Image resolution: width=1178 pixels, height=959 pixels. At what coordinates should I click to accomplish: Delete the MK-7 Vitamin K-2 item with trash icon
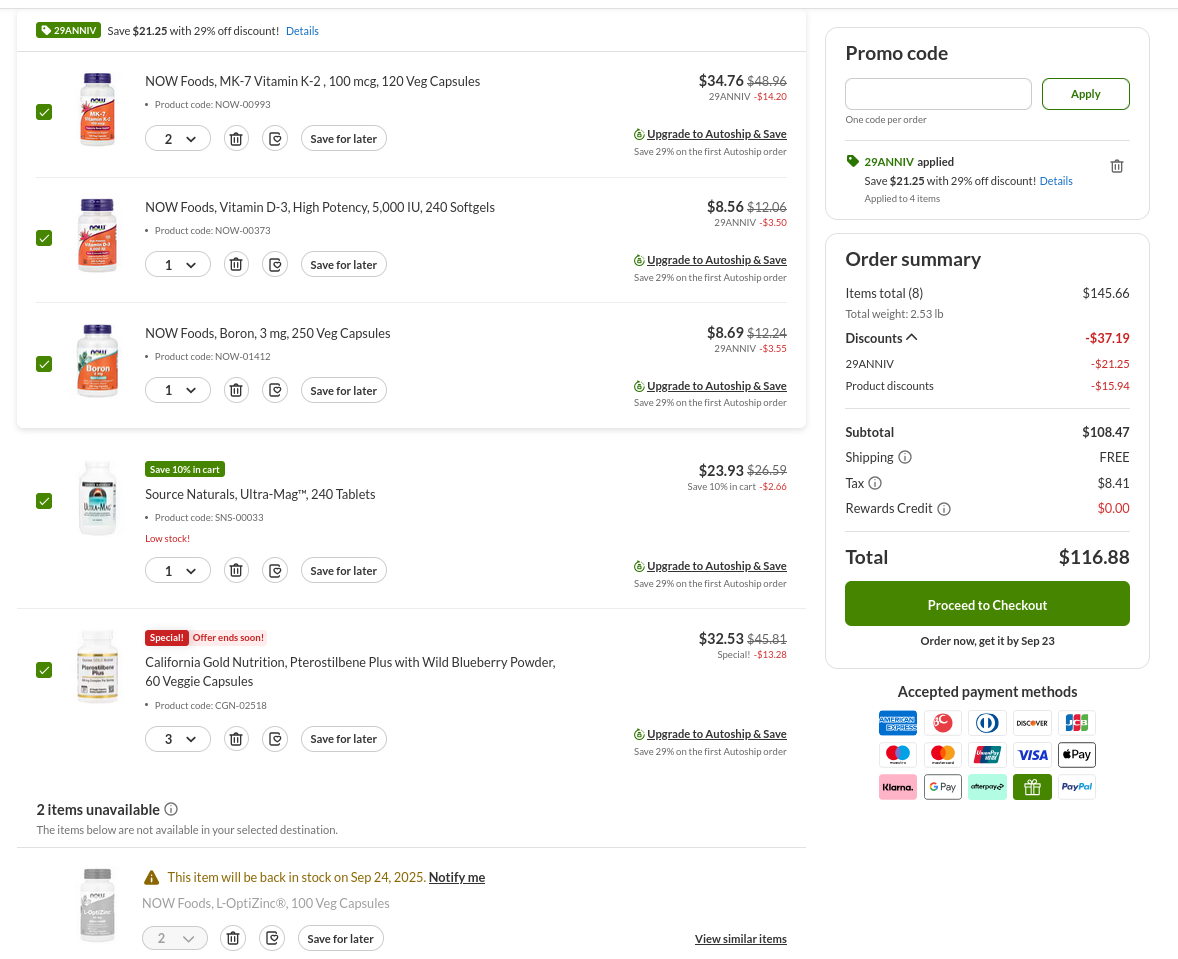(236, 139)
